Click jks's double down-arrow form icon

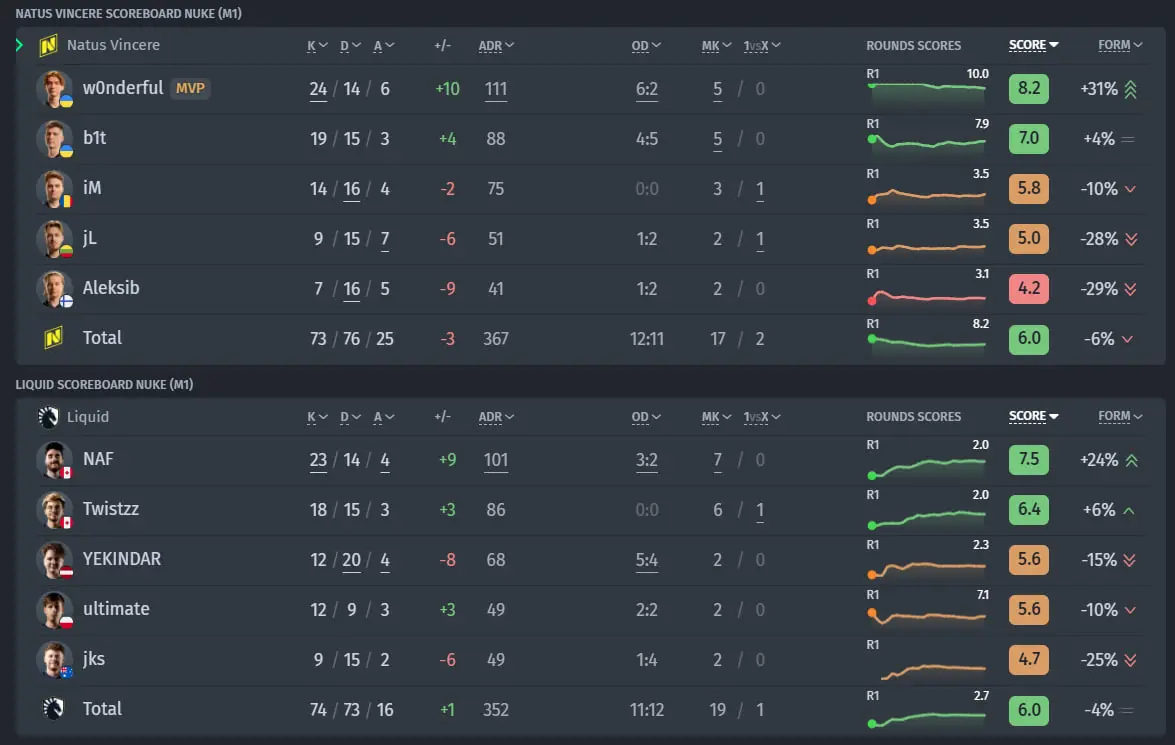click(x=1131, y=660)
